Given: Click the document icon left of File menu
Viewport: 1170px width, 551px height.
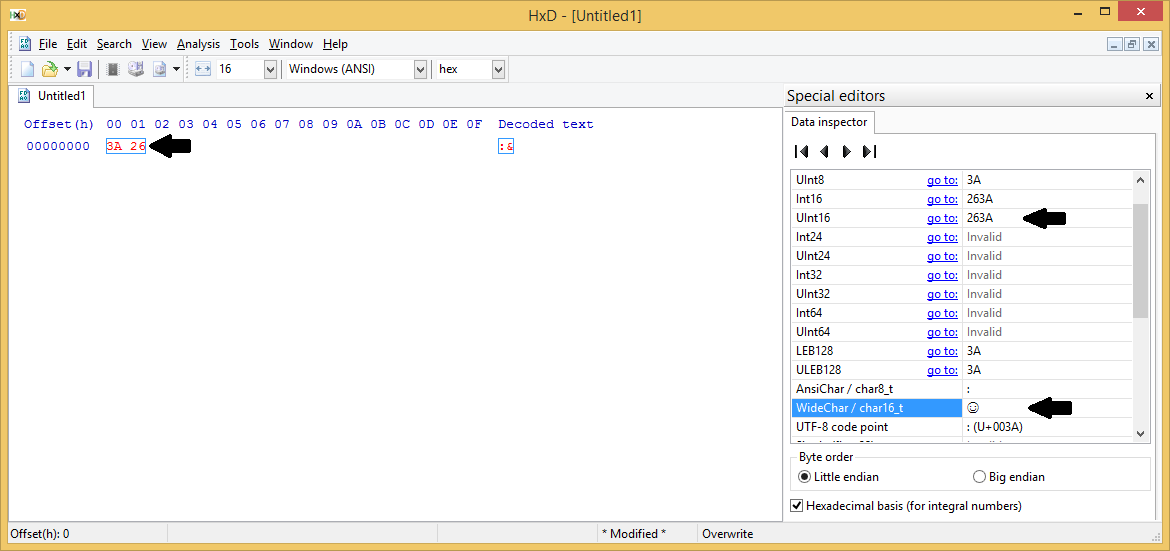Looking at the screenshot, I should (25, 44).
